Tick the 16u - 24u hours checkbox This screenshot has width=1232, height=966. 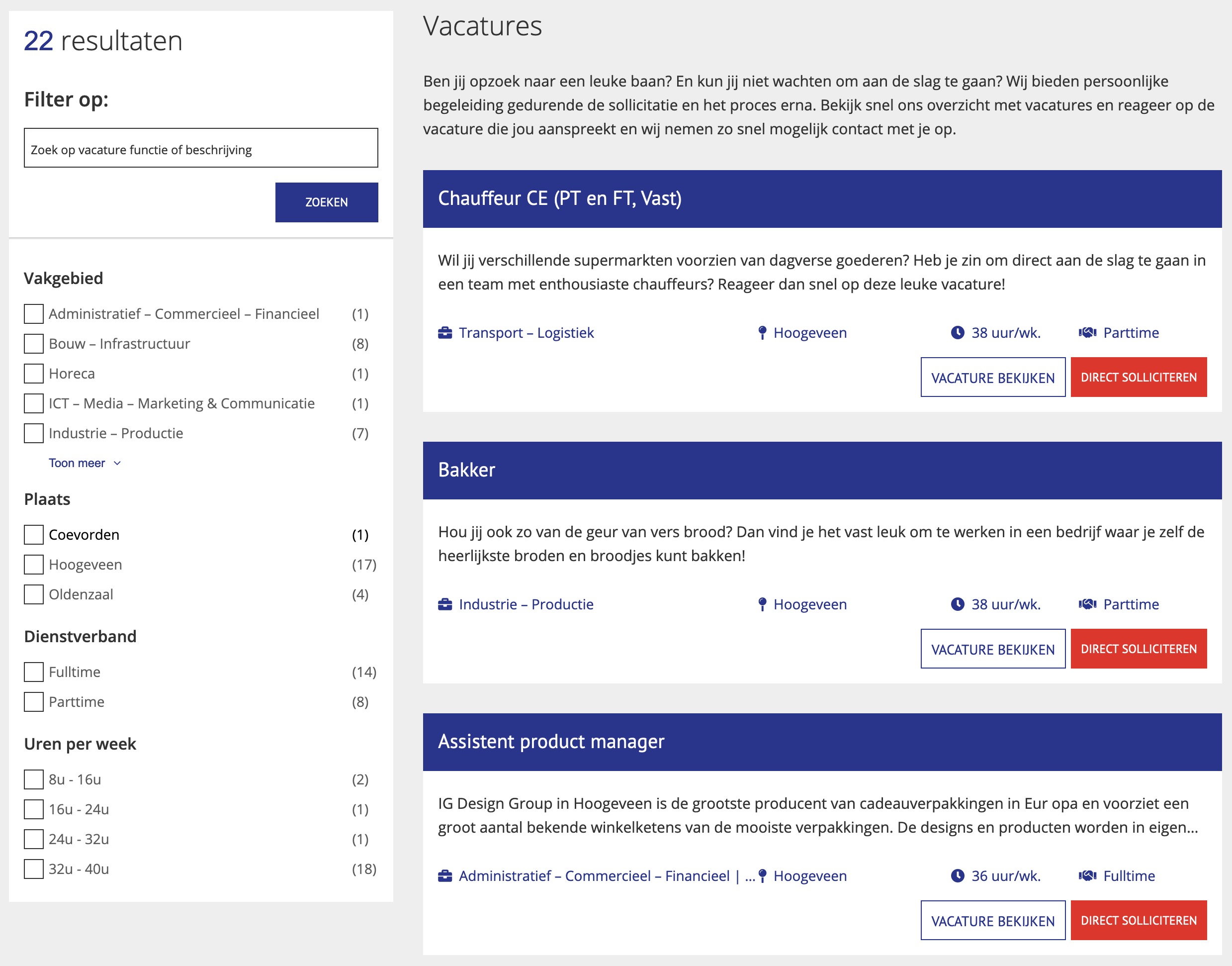click(x=34, y=809)
